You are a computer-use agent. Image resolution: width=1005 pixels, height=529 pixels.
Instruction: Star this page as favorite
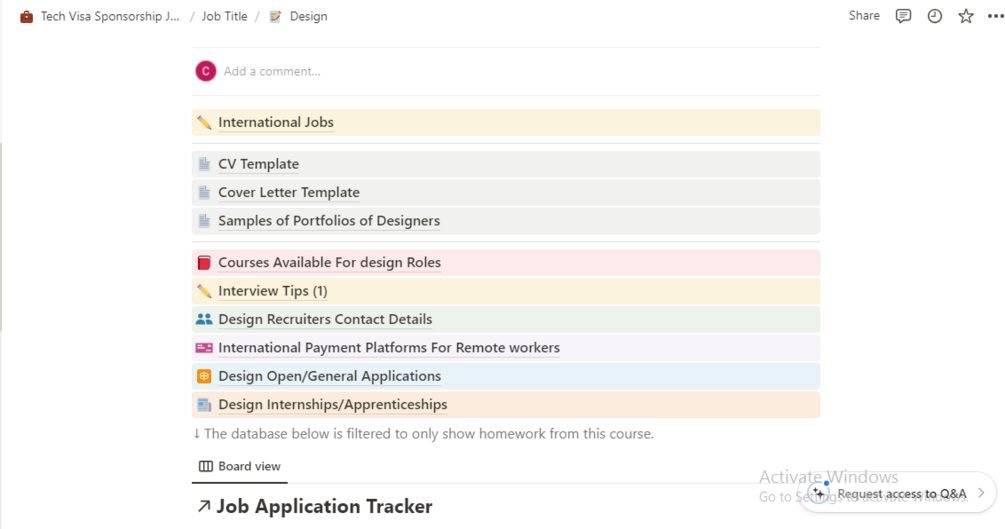(x=965, y=16)
